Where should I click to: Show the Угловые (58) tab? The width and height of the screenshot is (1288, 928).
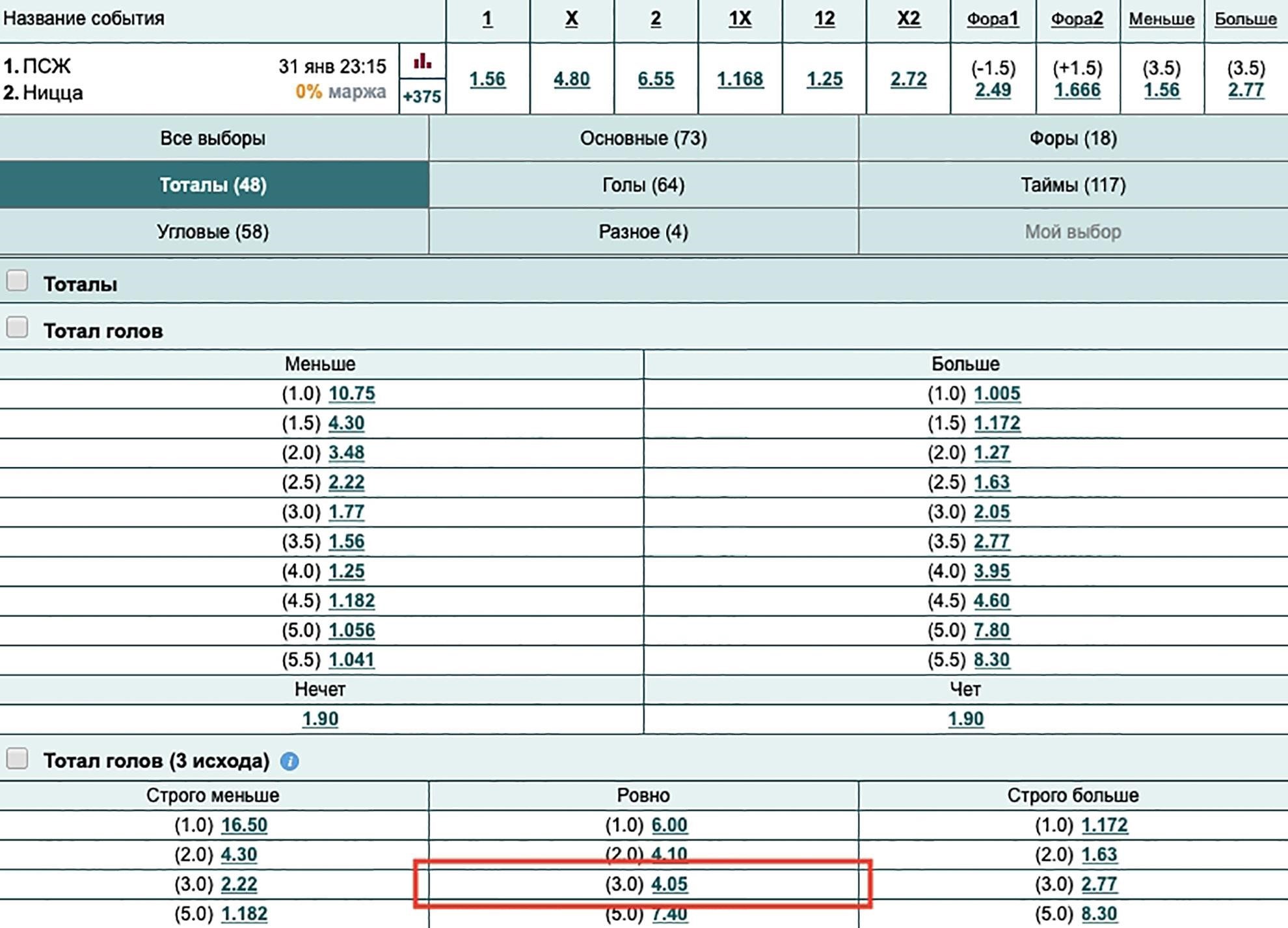213,232
